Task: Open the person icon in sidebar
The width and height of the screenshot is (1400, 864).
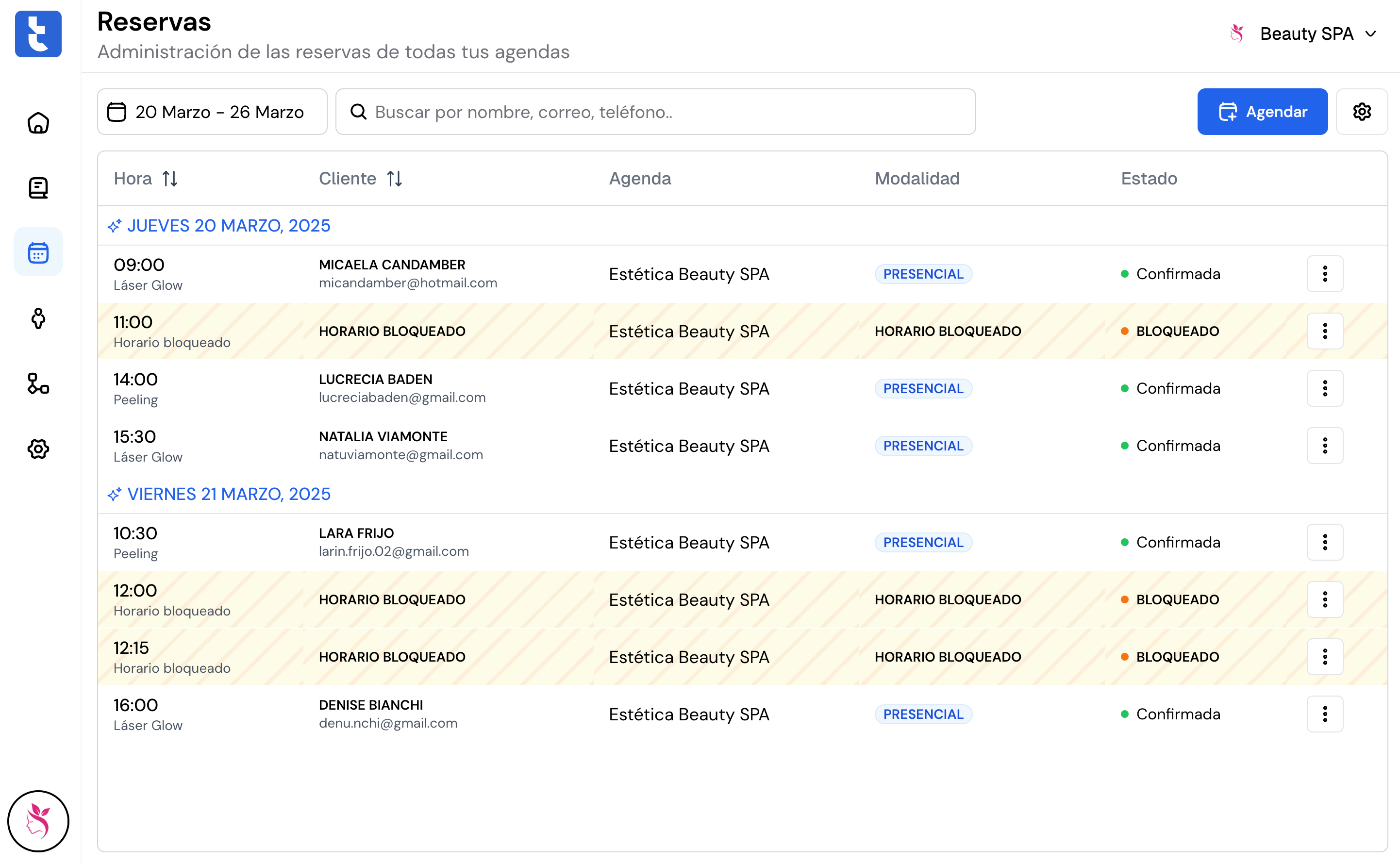Action: coord(38,318)
